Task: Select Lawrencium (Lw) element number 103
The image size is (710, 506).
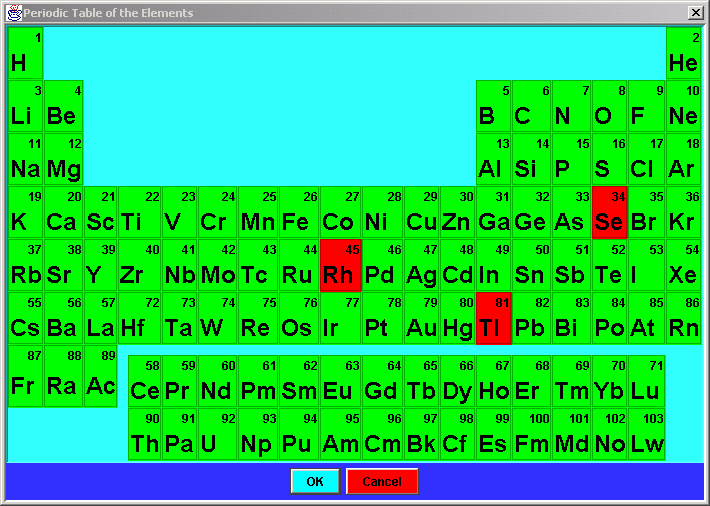Action: [x=646, y=434]
